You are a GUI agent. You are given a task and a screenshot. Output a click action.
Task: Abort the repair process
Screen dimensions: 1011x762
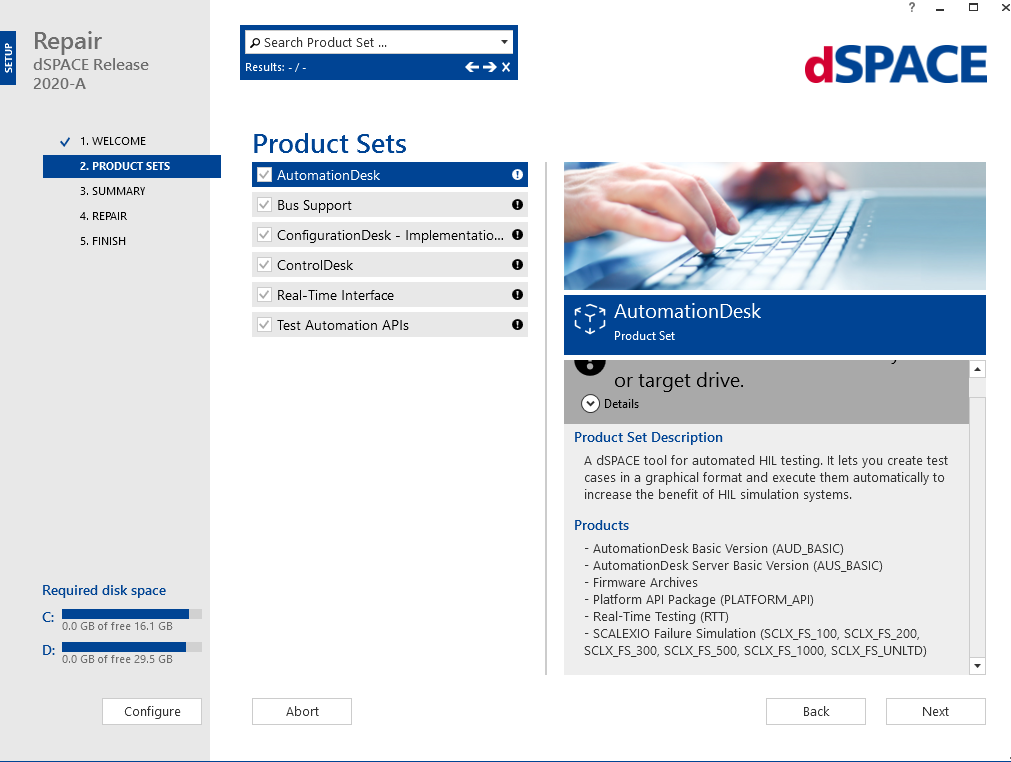tap(301, 711)
